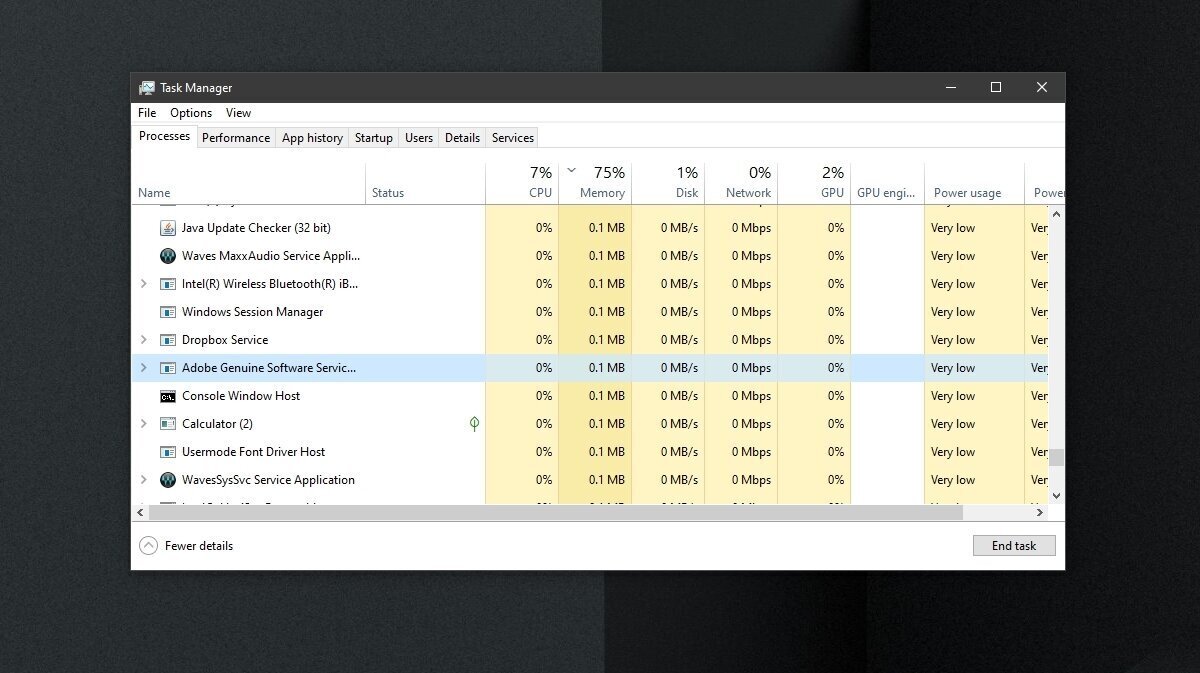Expand the Intel Wireless Bluetooth process group

click(x=144, y=284)
